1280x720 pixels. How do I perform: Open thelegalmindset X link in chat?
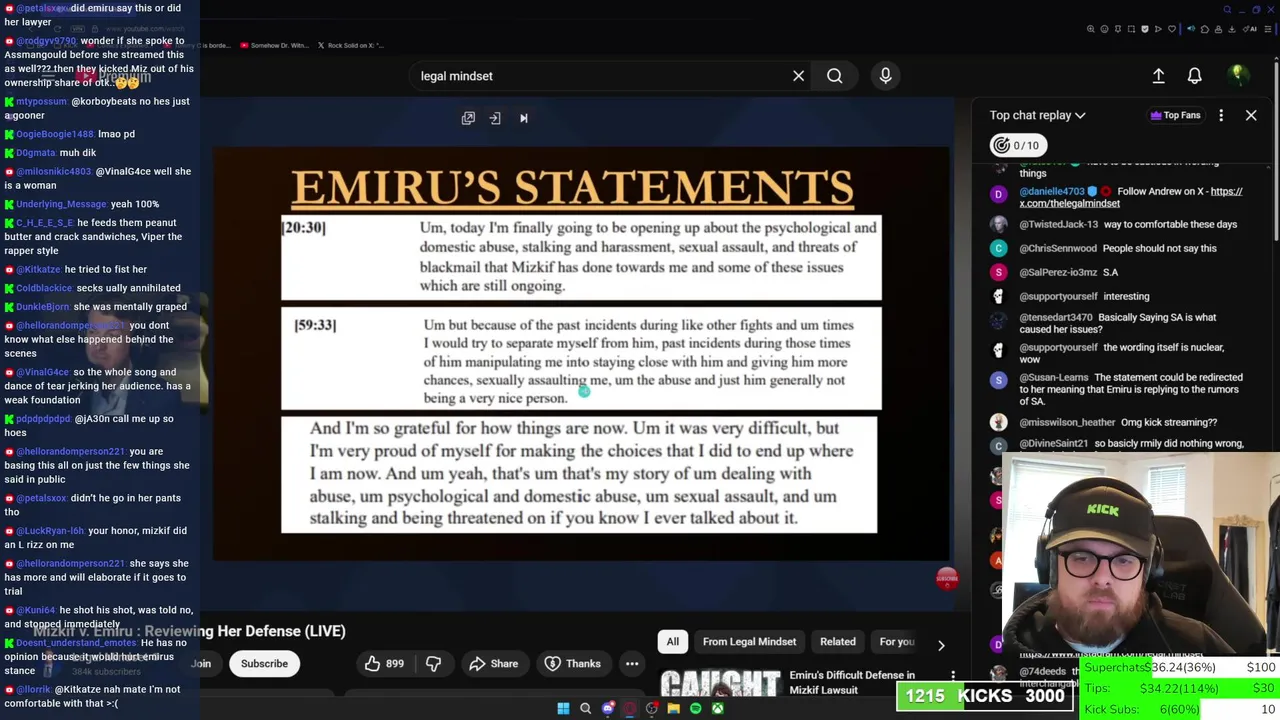point(1131,197)
